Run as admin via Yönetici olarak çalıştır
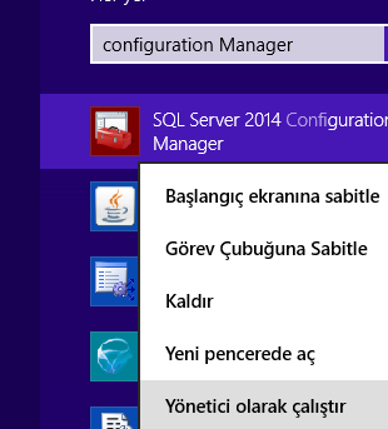This screenshot has width=388, height=429. [x=256, y=406]
